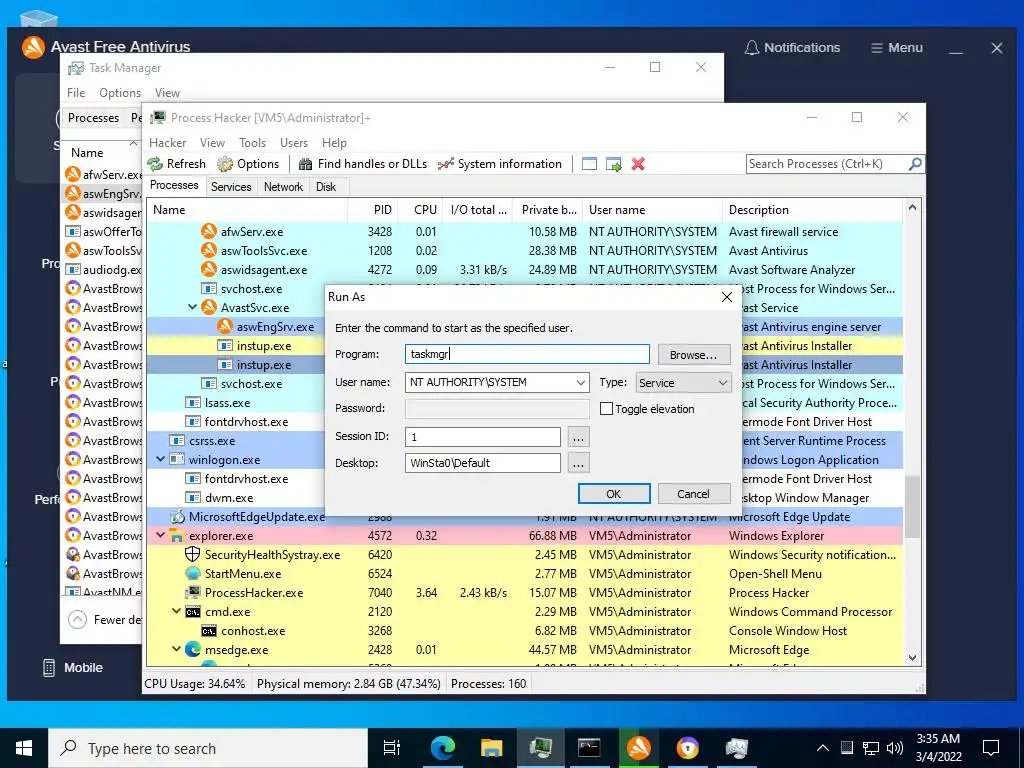Click Command Prompt icon on taskbar

click(x=589, y=748)
